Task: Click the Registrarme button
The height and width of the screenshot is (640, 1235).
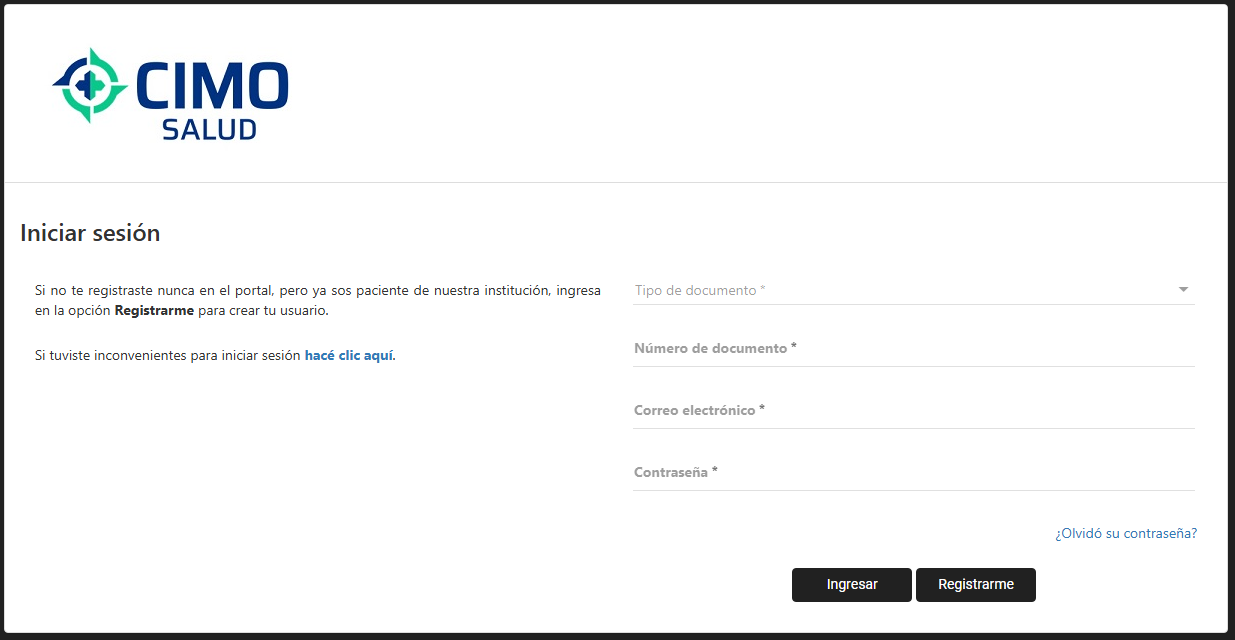Action: click(x=975, y=585)
